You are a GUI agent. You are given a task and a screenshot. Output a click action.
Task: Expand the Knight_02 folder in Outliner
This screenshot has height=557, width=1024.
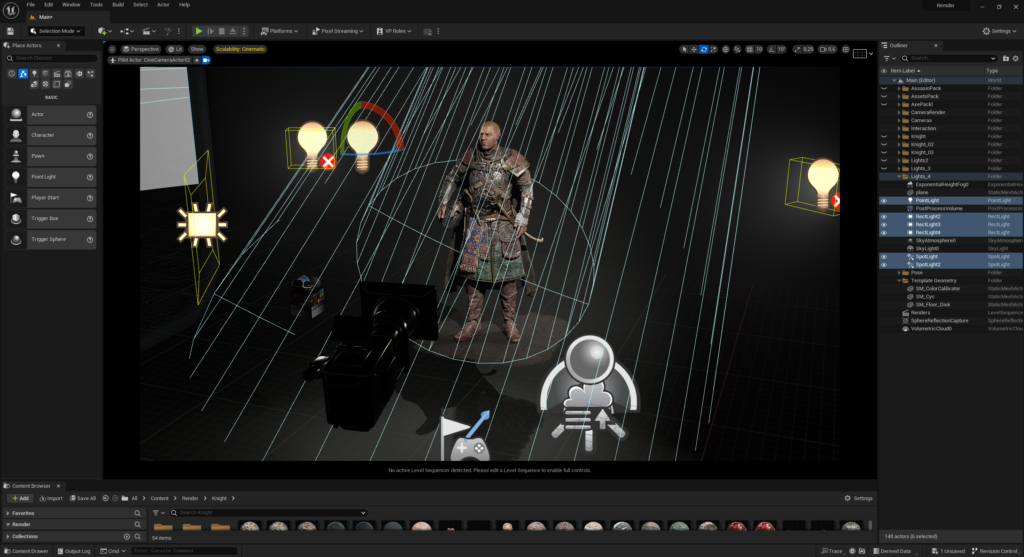click(899, 144)
